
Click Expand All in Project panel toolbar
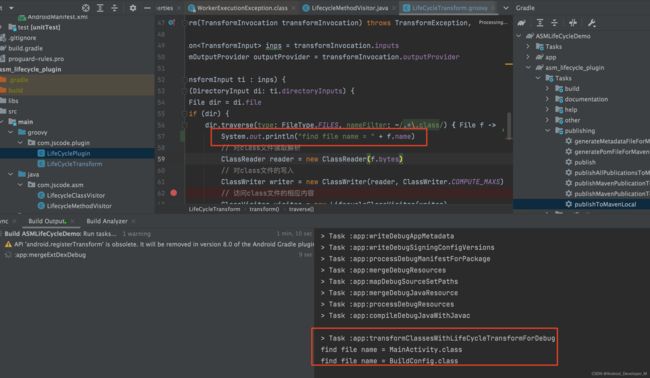pos(100,8)
